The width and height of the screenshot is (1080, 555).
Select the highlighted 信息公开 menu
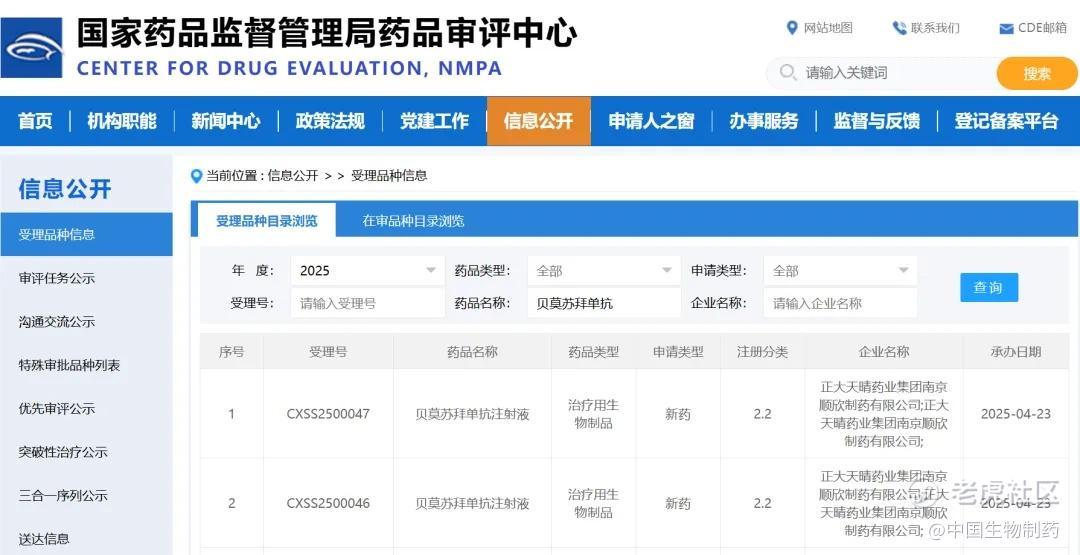click(x=539, y=121)
